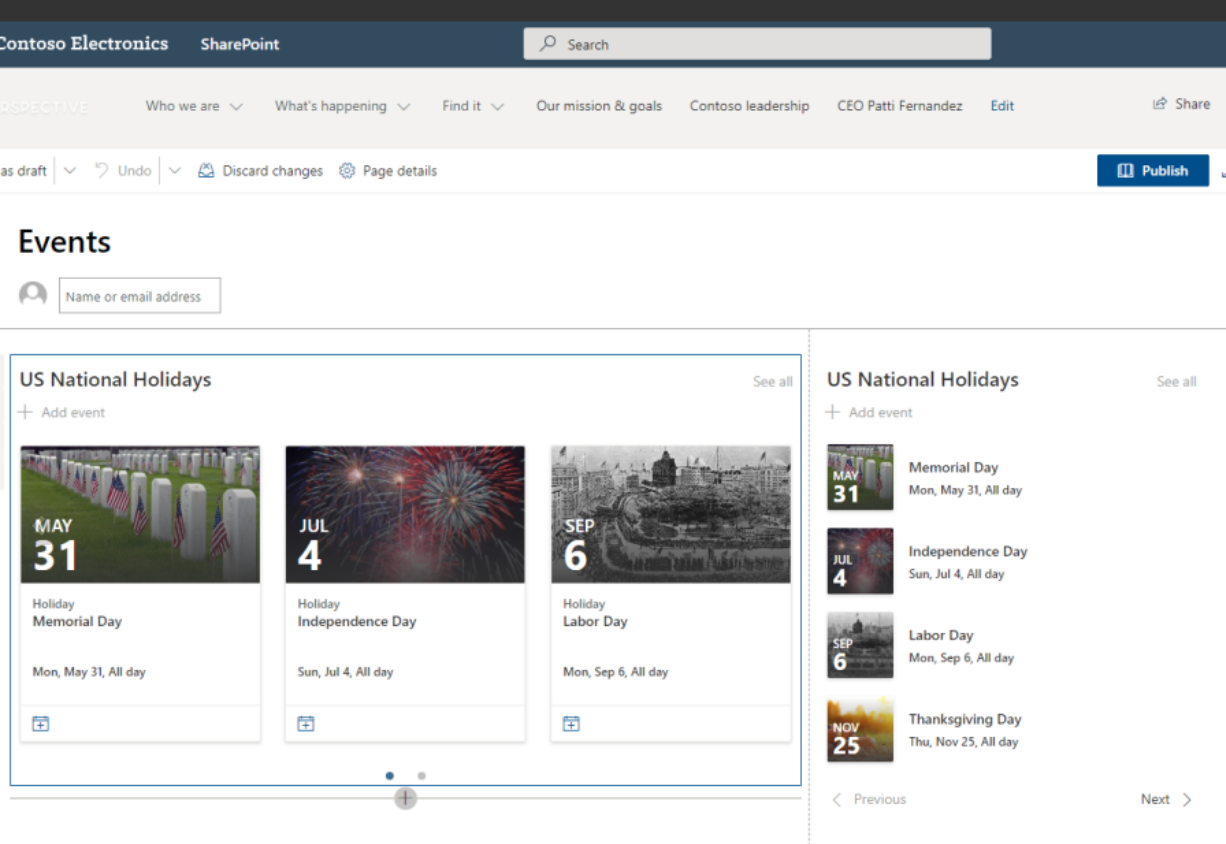Publish the page
The height and width of the screenshot is (844, 1226).
click(x=1153, y=171)
